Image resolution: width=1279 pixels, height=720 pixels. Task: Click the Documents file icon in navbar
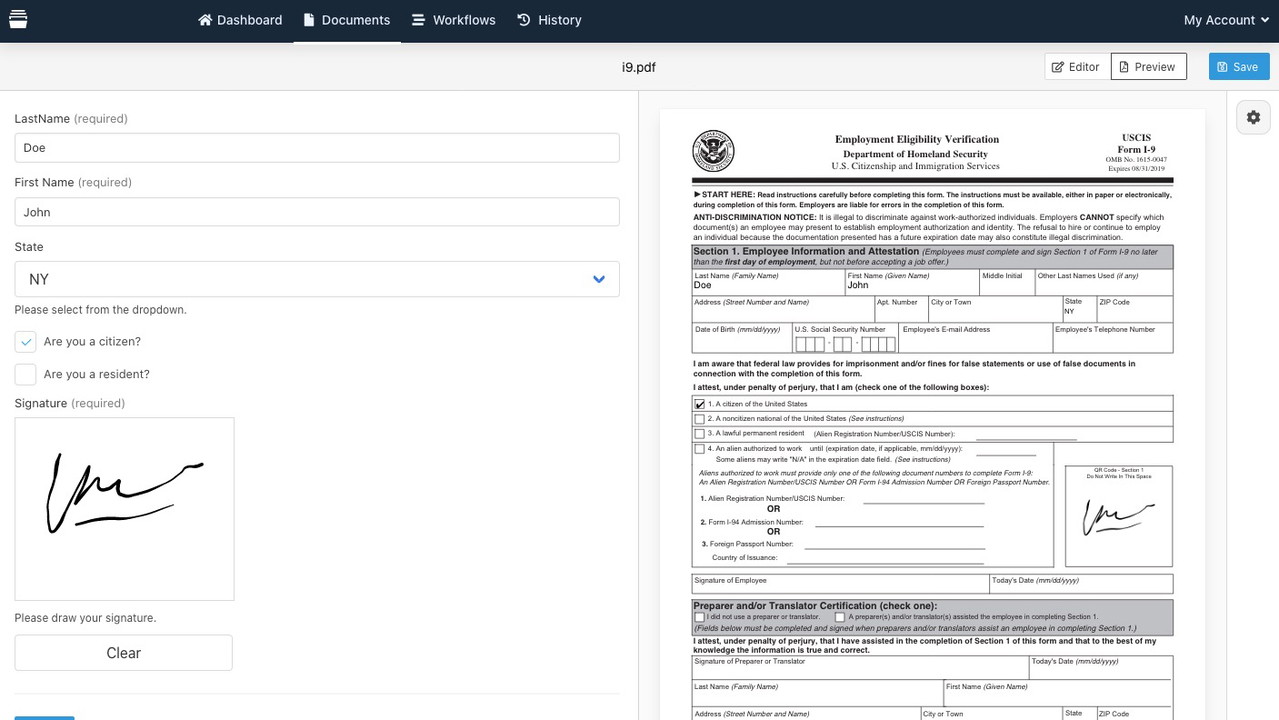(309, 20)
